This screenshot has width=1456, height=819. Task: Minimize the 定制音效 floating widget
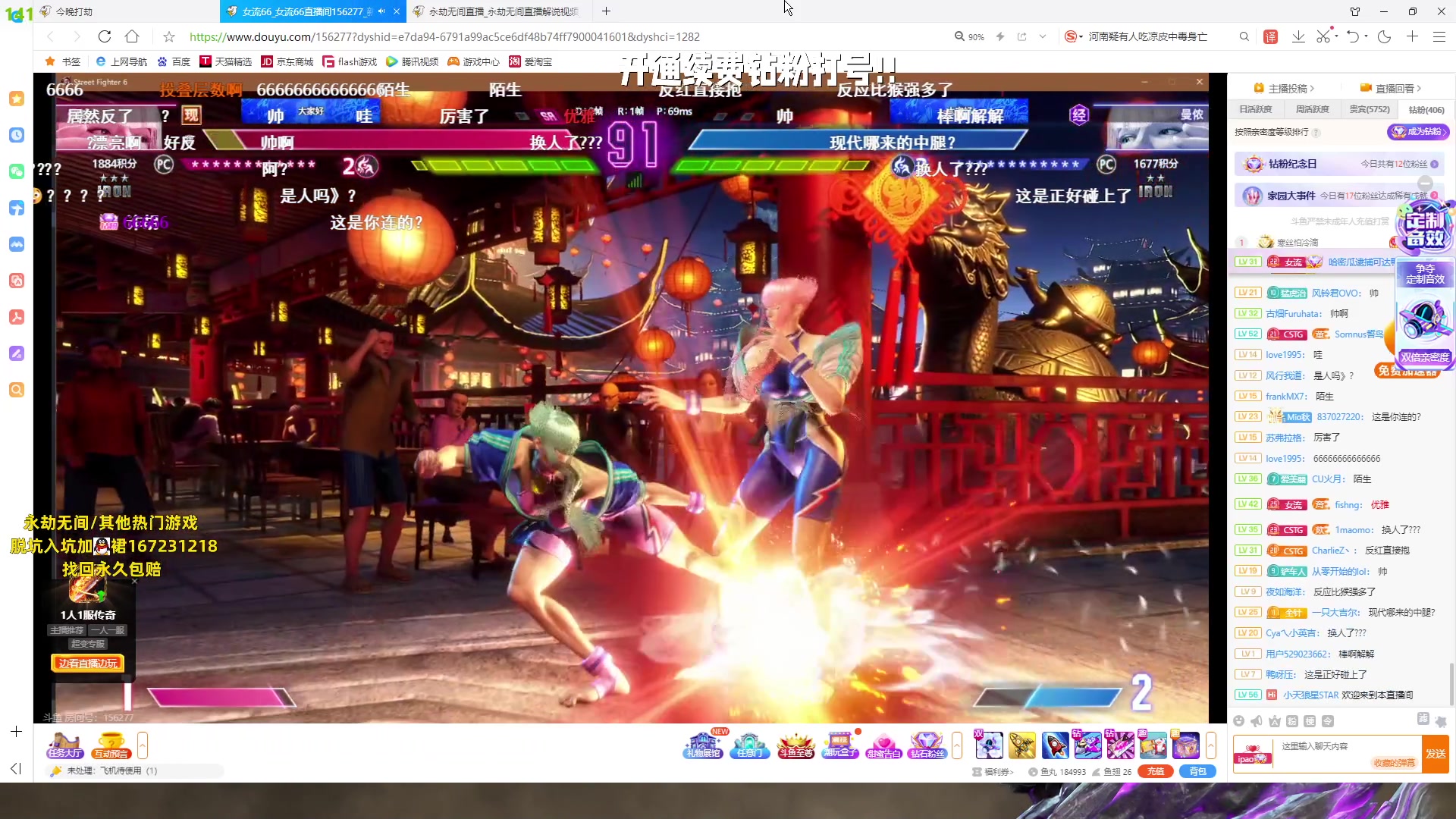click(1425, 183)
